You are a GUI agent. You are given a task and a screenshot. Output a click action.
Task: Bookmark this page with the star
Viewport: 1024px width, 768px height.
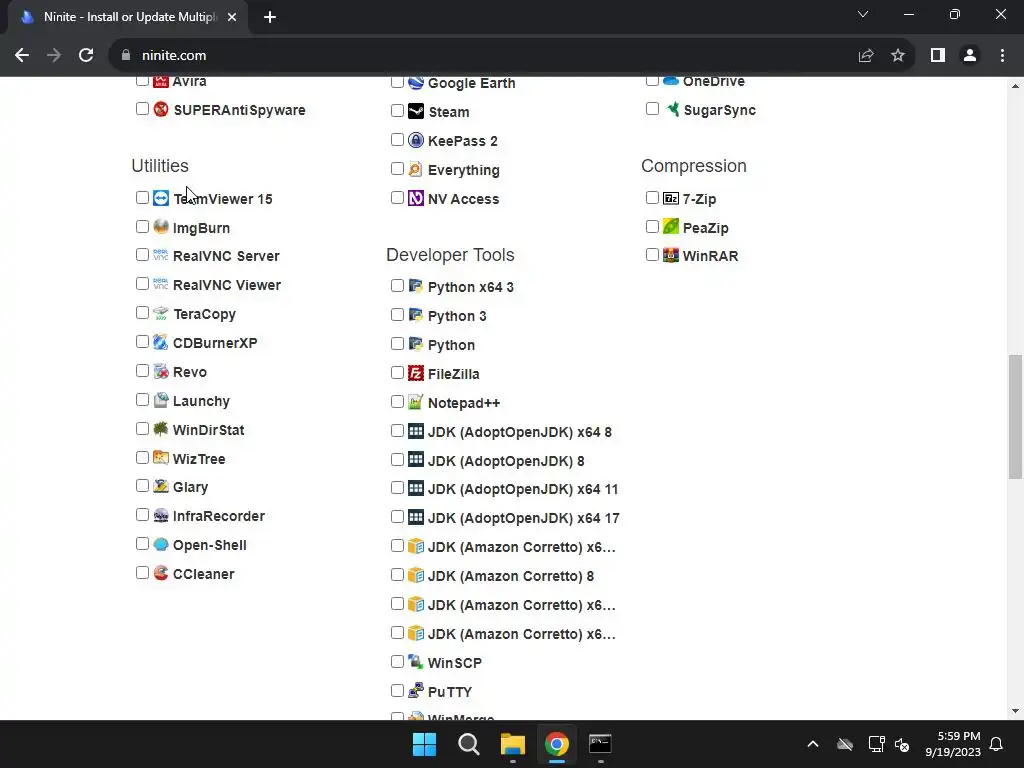click(x=898, y=56)
